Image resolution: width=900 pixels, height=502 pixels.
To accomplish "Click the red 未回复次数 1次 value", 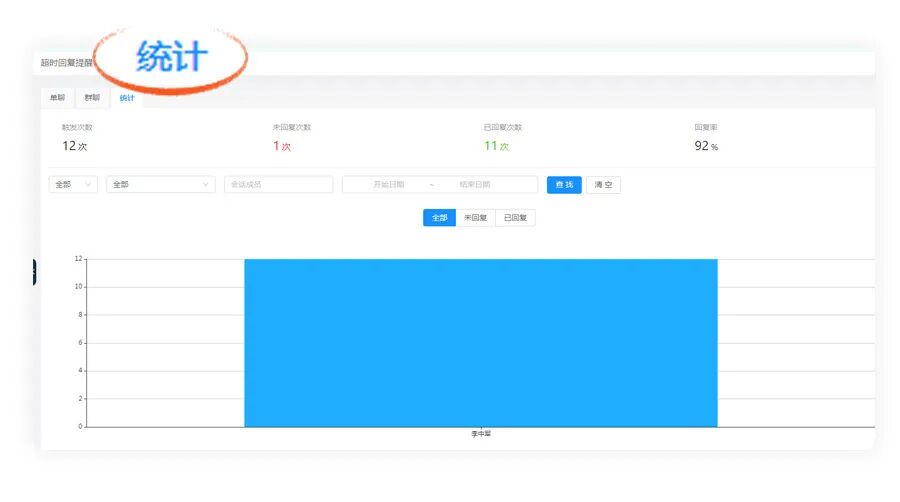I will coord(282,146).
